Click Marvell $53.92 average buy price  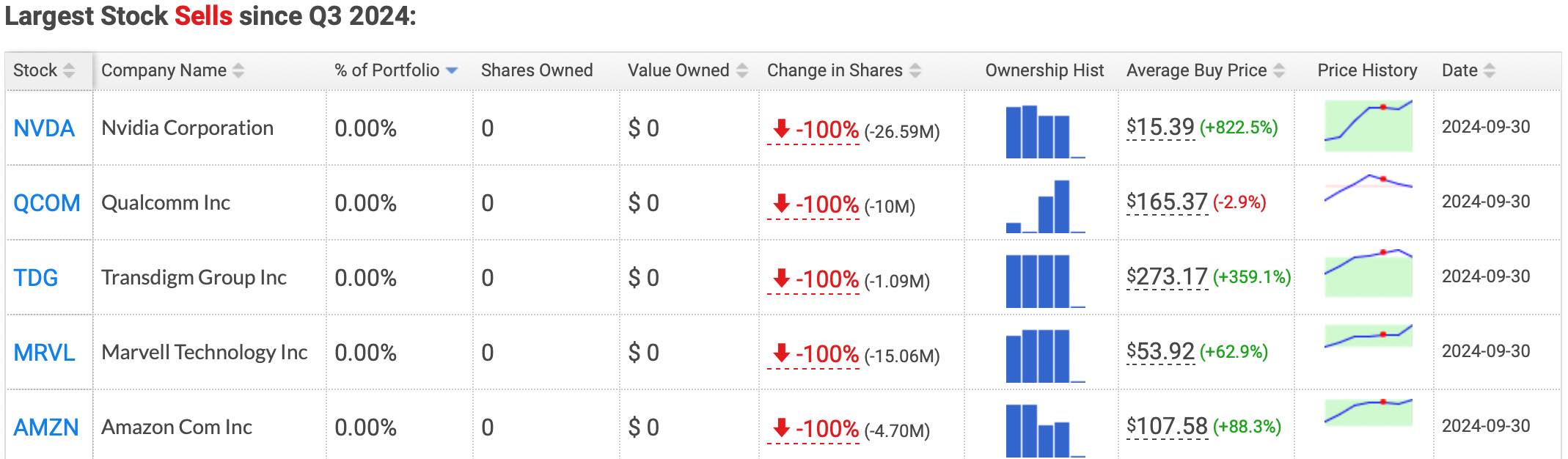pyautogui.click(x=1160, y=352)
